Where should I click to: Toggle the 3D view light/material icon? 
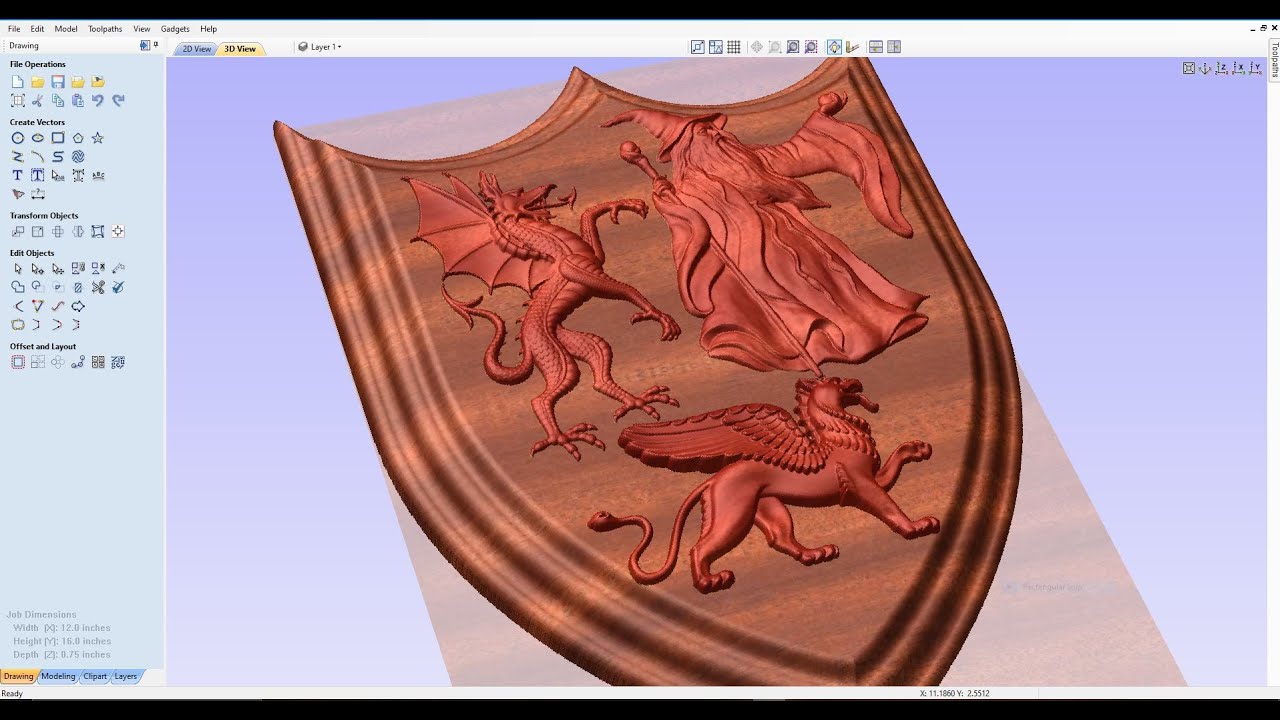(x=834, y=47)
